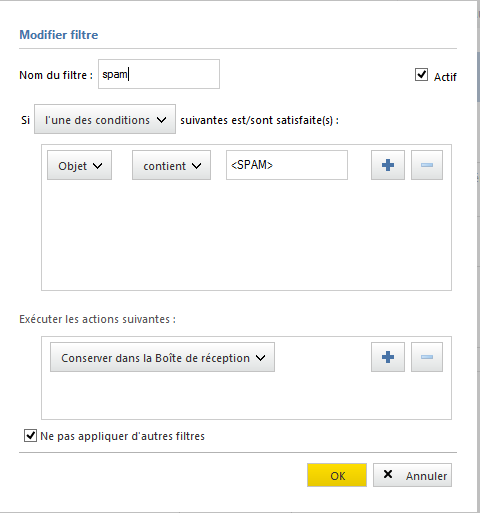Cancel editing with the Annuler button
480x513 pixels.
tap(412, 475)
